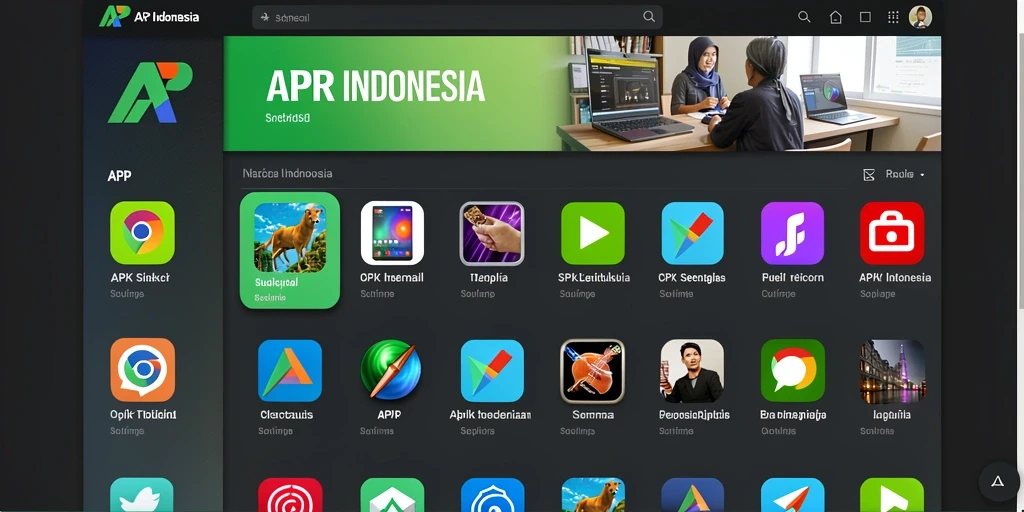Screen dimensions: 1024x512
Task: Click the 'Naróca Indnoosia' section title
Action: [287, 173]
